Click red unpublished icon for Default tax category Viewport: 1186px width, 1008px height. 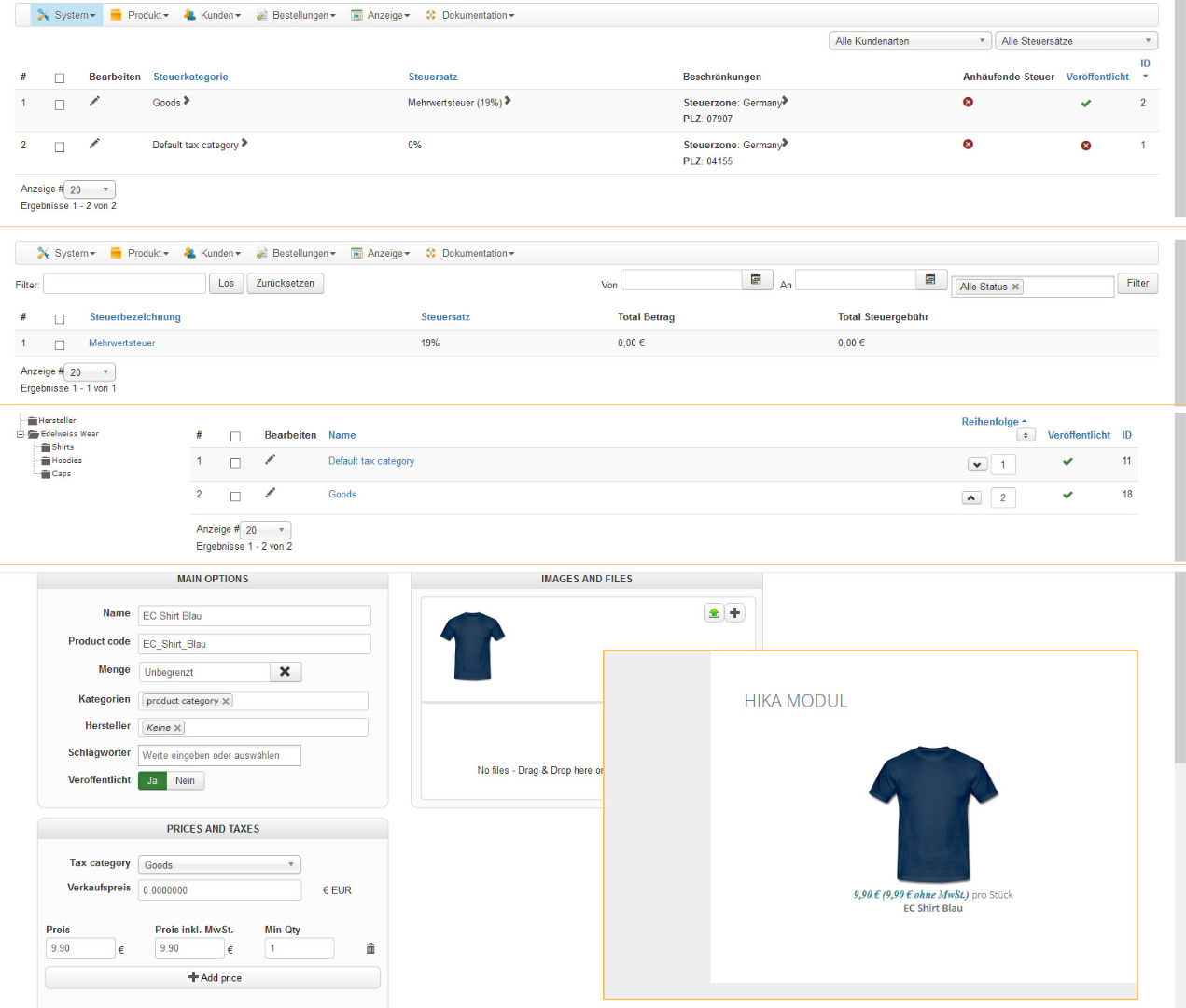(1085, 146)
